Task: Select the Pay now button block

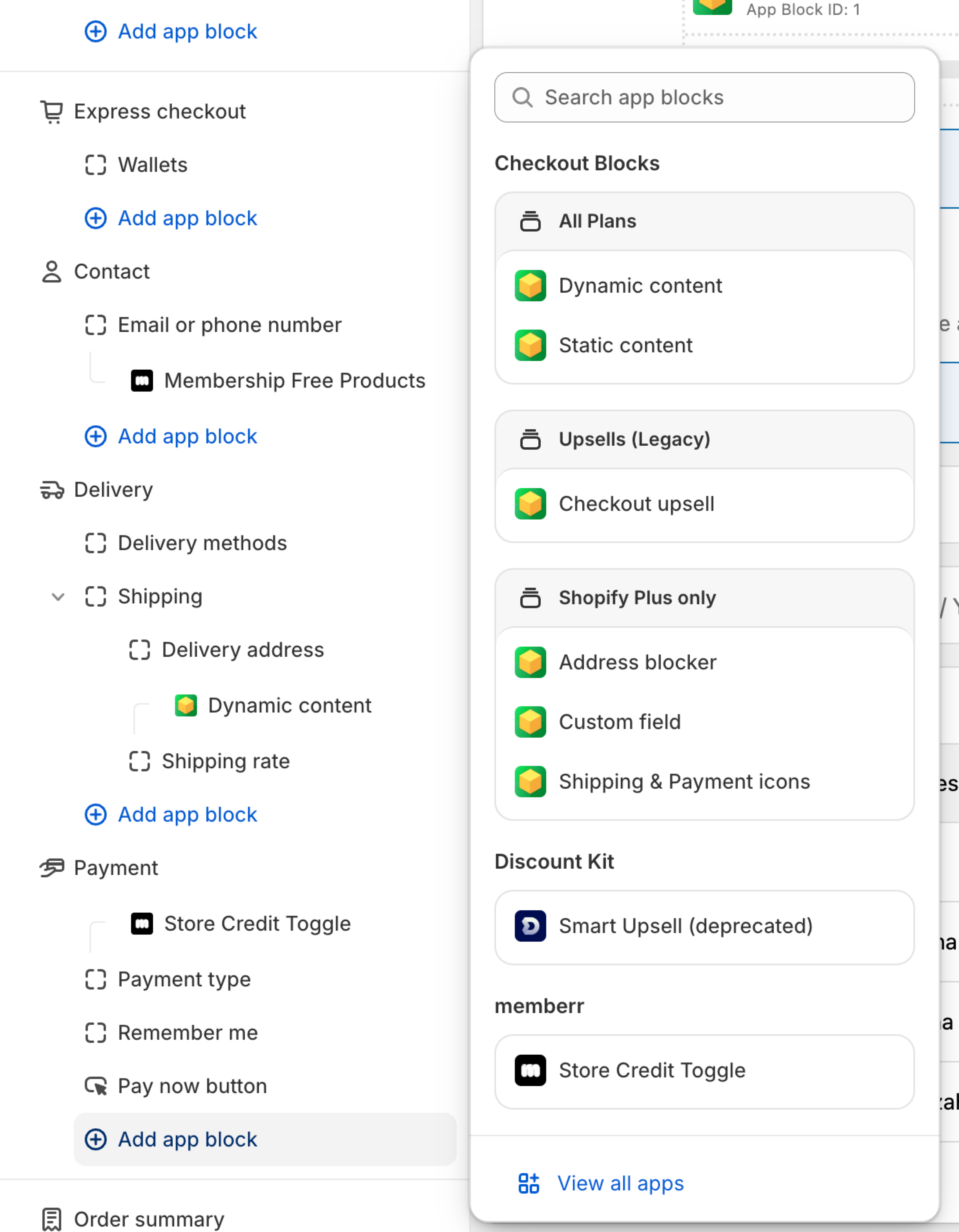Action: pyautogui.click(x=192, y=1086)
